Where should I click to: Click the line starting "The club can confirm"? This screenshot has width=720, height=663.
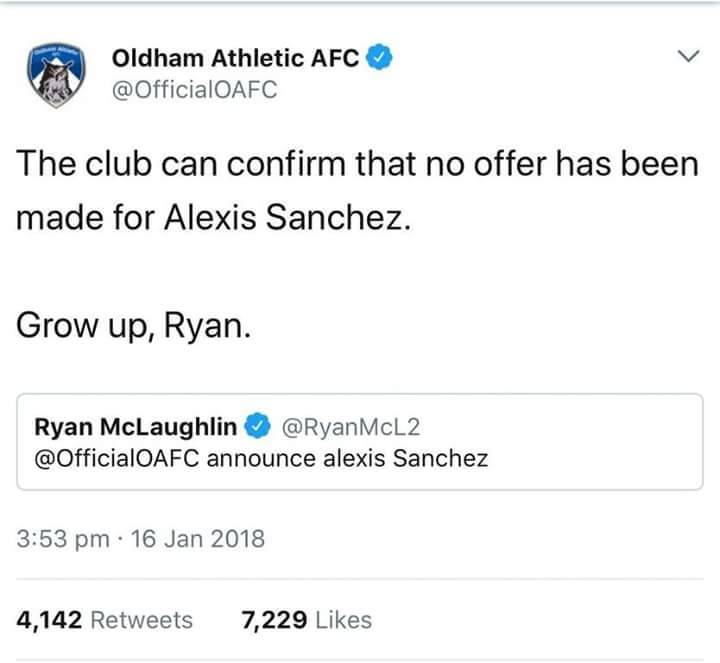click(x=357, y=164)
